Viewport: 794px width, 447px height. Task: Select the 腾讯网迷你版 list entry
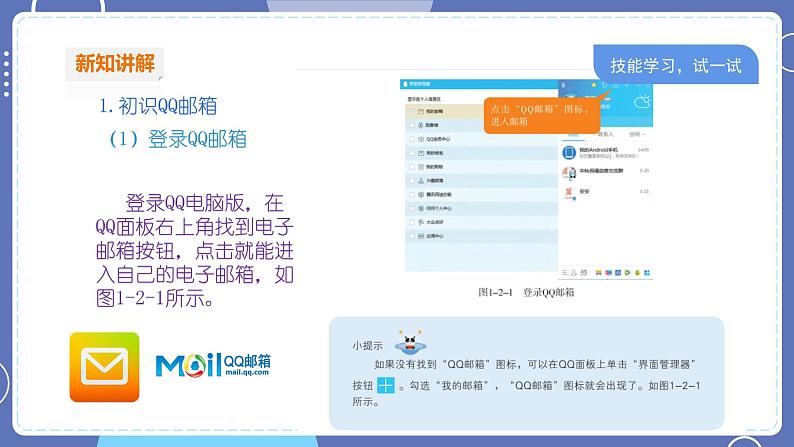[438, 194]
